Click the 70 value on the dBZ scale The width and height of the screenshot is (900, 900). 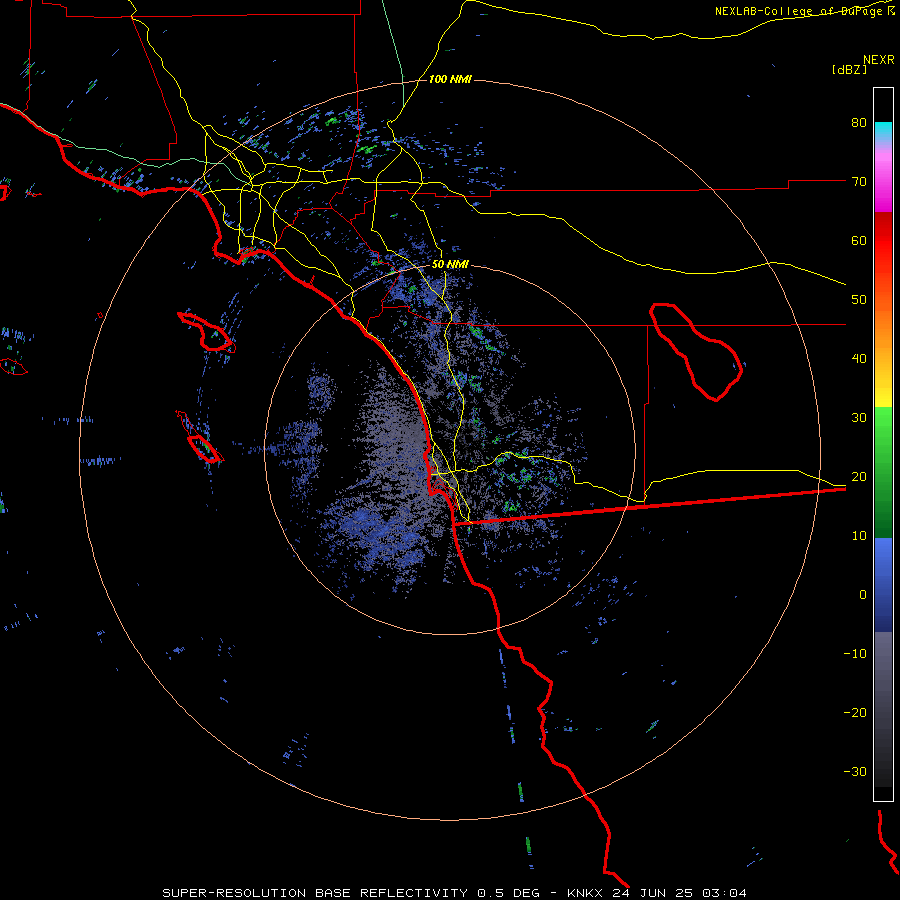[859, 181]
